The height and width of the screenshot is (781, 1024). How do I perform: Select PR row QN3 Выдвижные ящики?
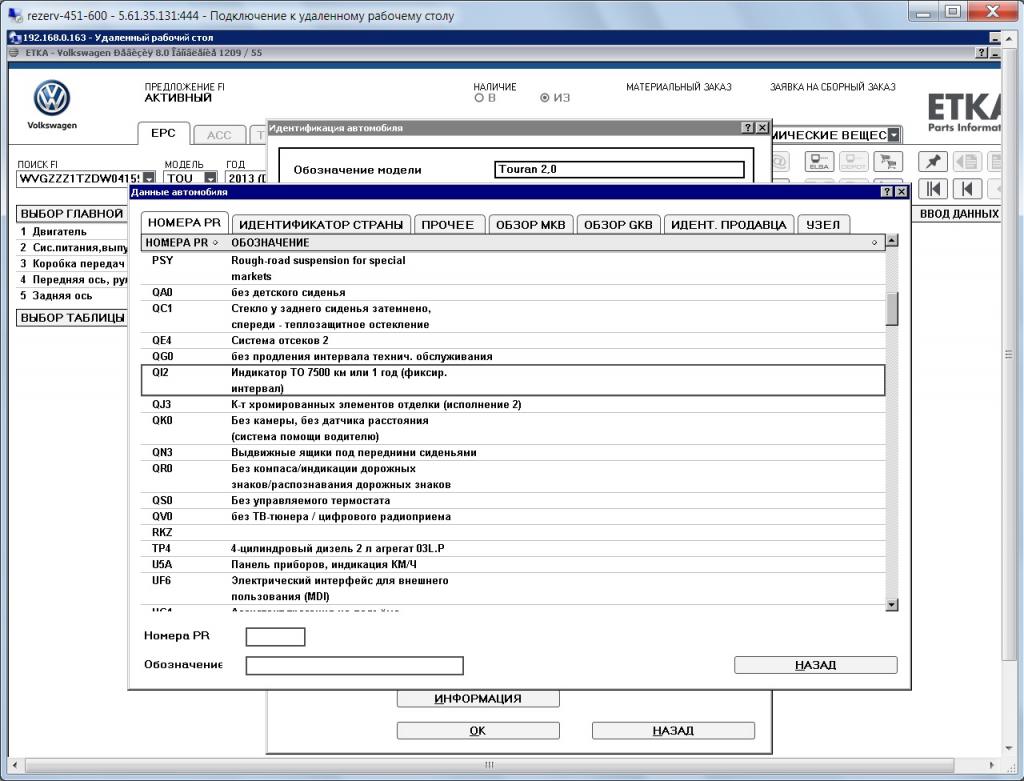pyautogui.click(x=513, y=453)
